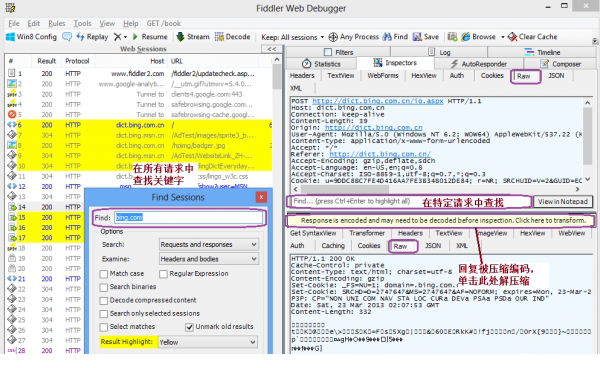Check Search only selected sessions
Image resolution: width=600 pixels, height=368 pixels.
pyautogui.click(x=103, y=314)
